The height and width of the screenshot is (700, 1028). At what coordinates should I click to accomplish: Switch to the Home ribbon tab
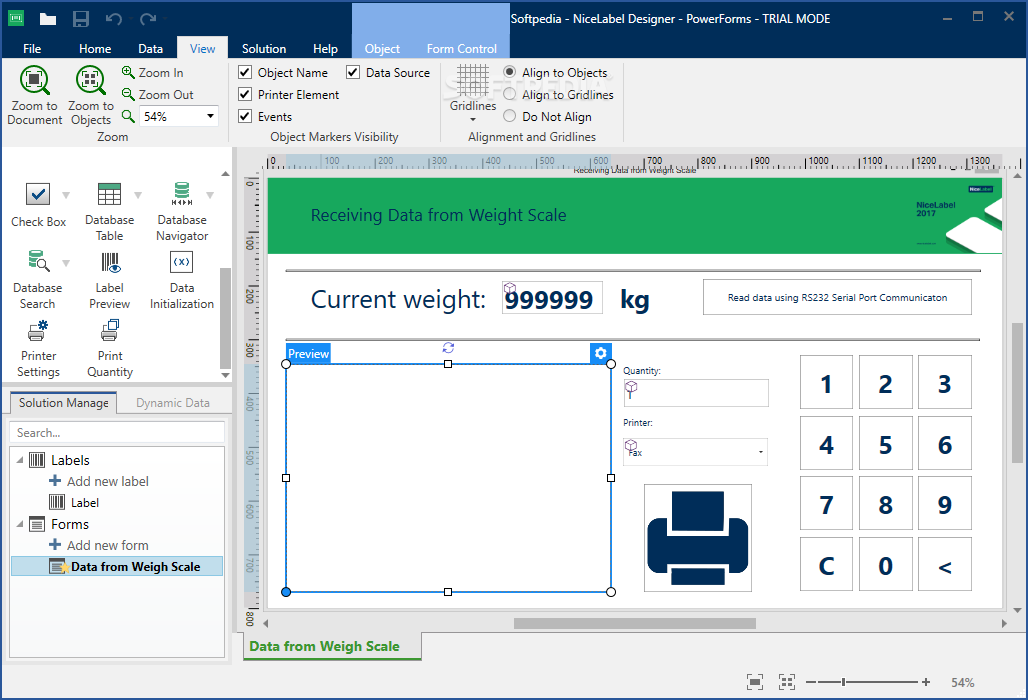tap(95, 49)
